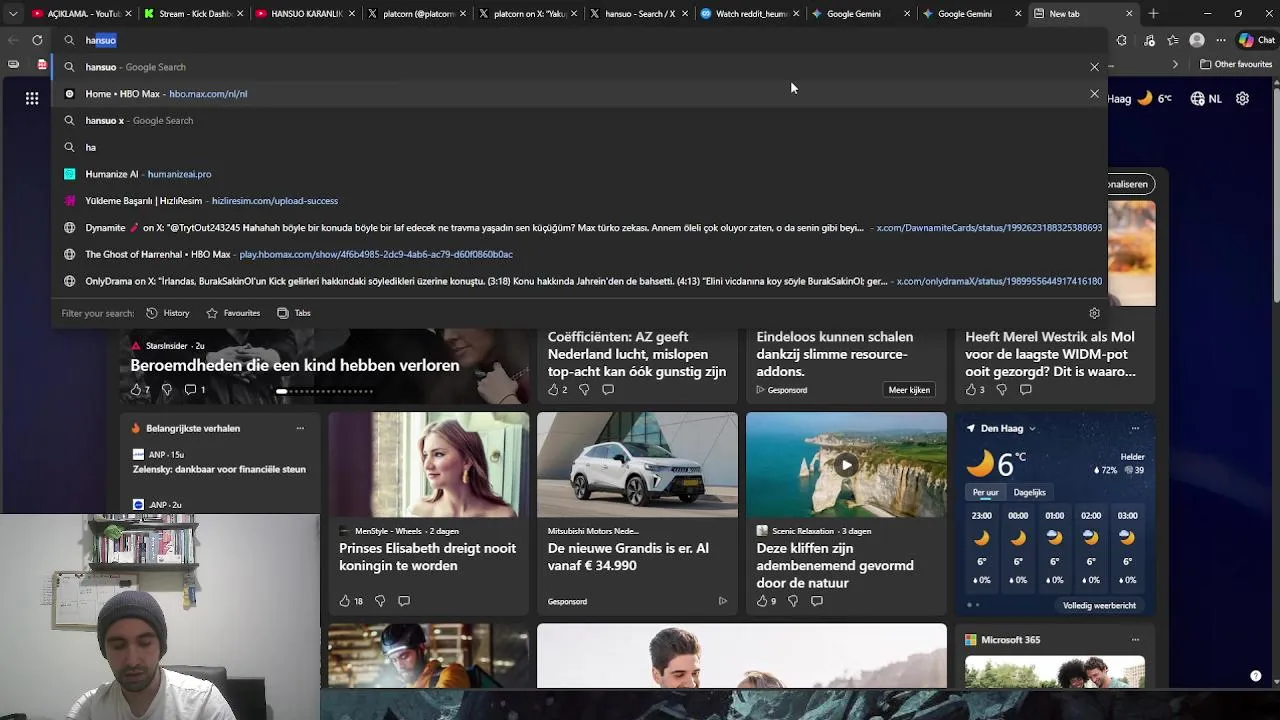1280x720 pixels.
Task: Play the cliffs video thumbnail
Action: (846, 465)
